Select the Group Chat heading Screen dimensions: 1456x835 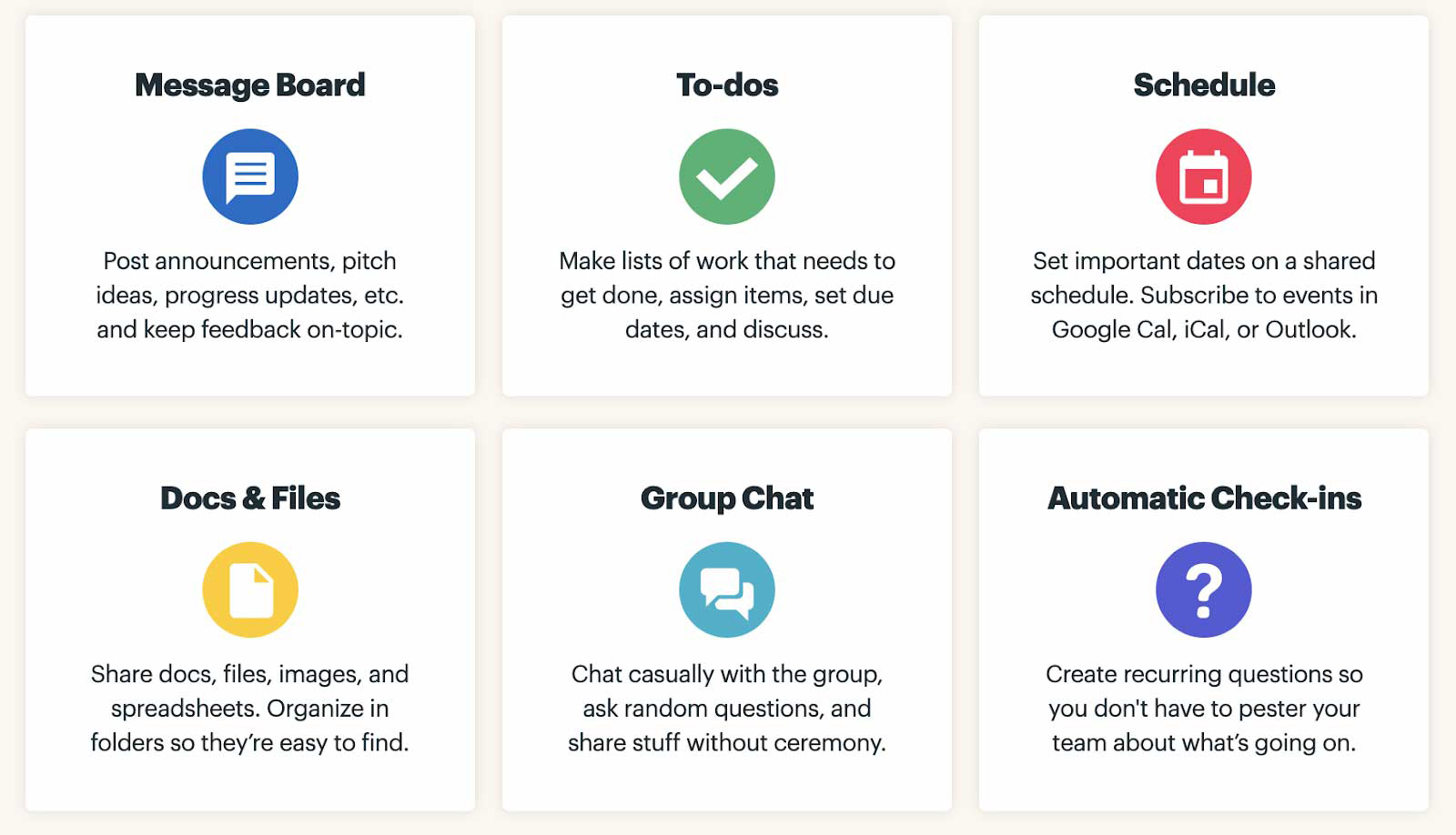pos(726,498)
